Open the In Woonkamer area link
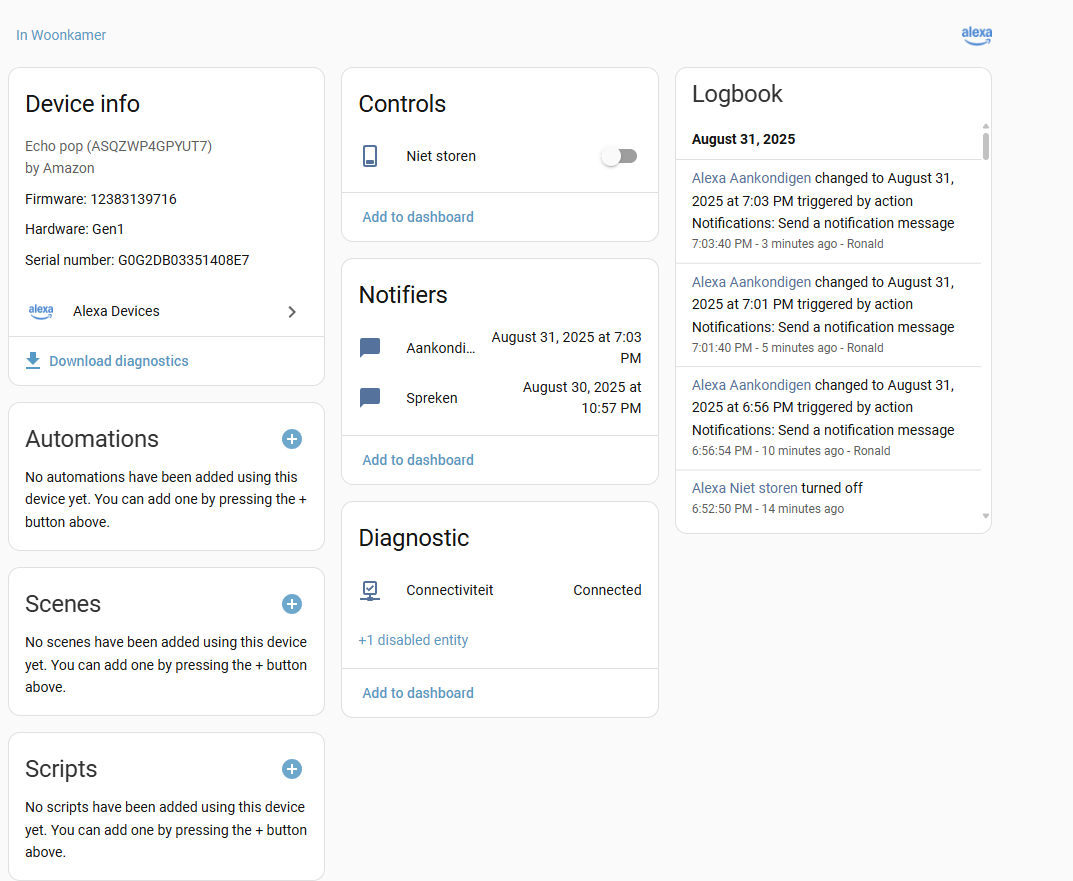The width and height of the screenshot is (1073, 881). click(61, 35)
